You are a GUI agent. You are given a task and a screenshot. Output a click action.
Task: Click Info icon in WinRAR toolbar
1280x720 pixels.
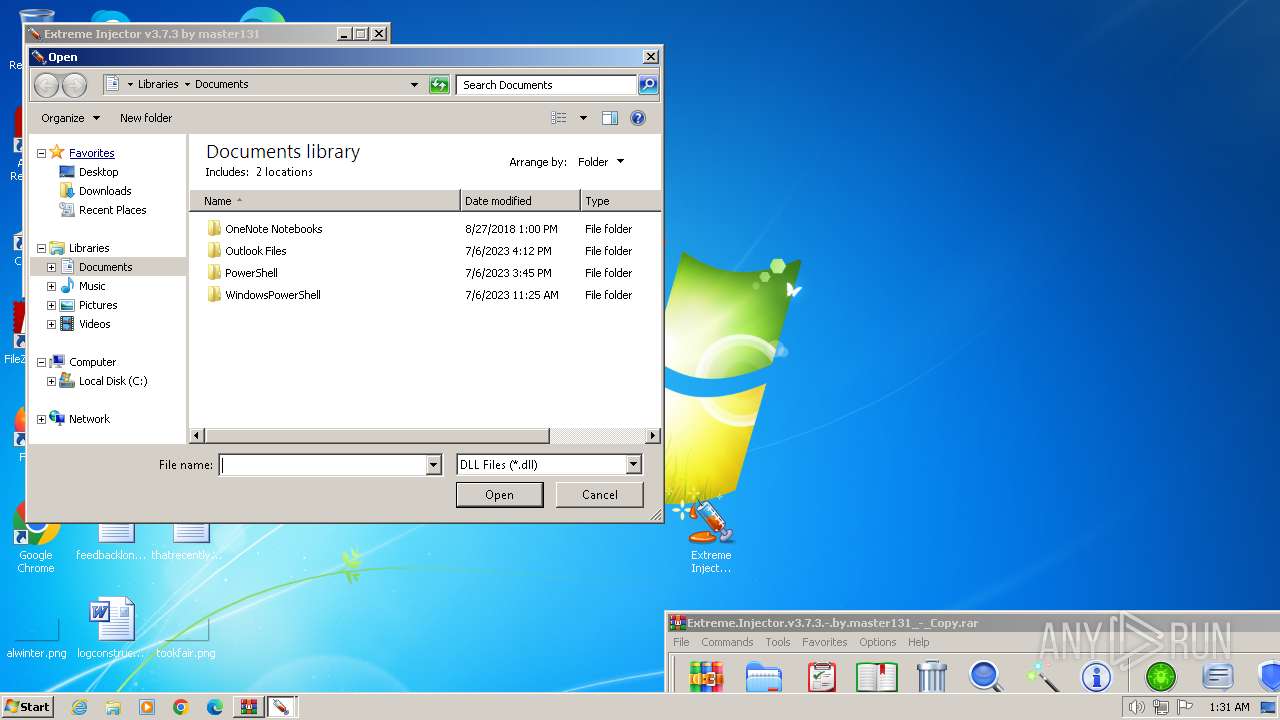point(1096,676)
